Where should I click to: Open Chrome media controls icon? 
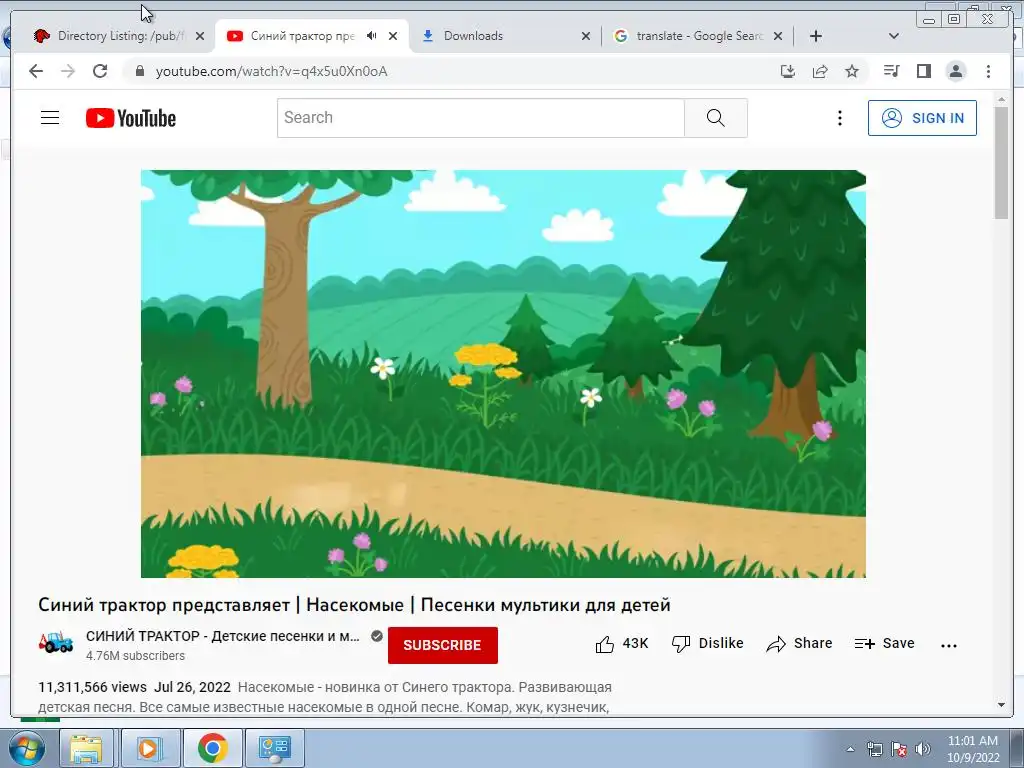point(891,71)
